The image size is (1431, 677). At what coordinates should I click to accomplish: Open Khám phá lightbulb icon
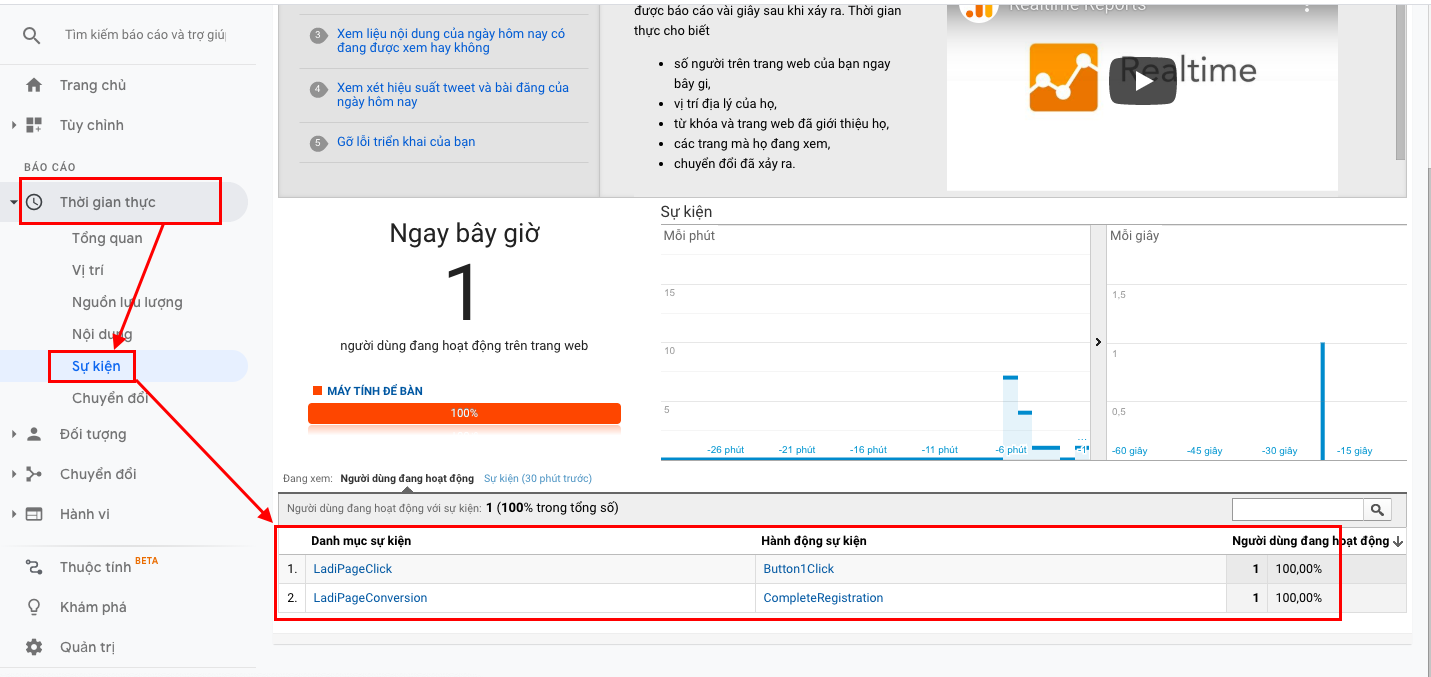(x=34, y=607)
